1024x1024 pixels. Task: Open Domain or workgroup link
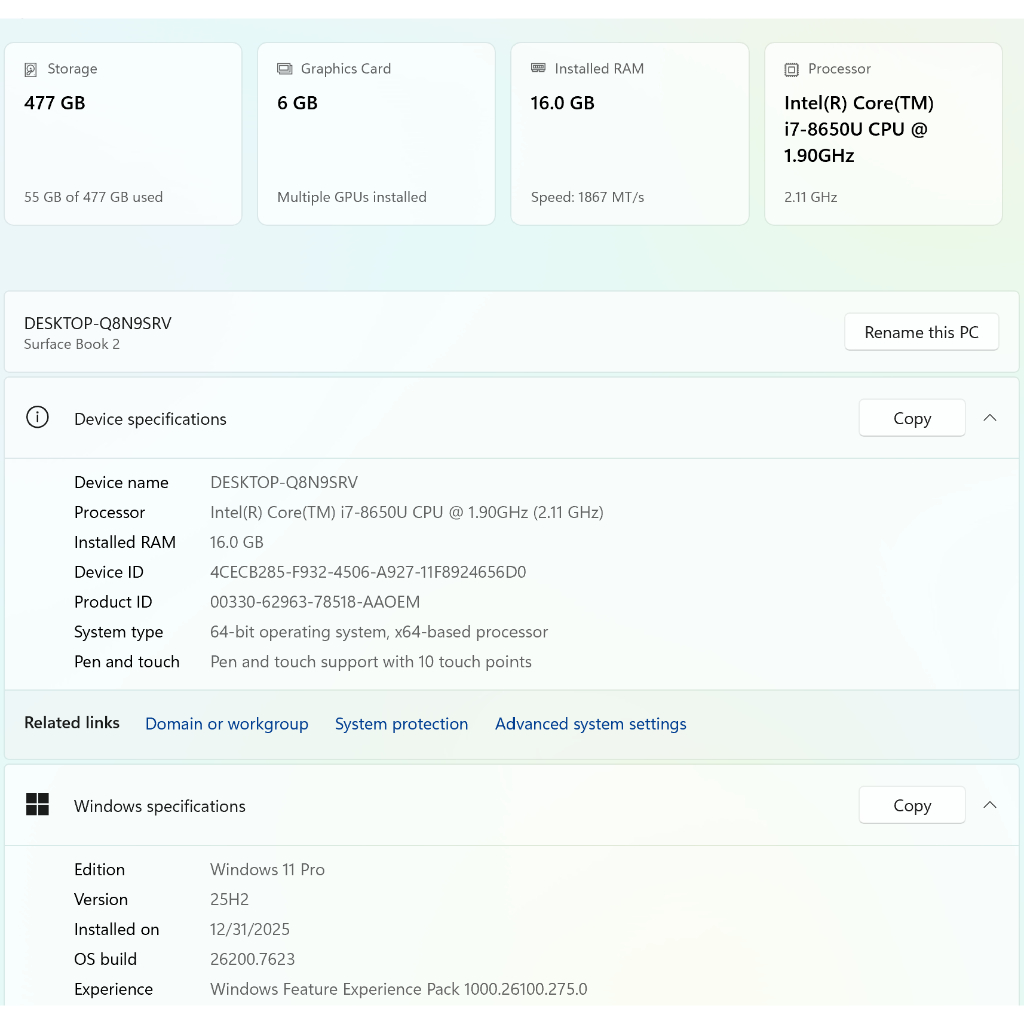[x=226, y=724]
